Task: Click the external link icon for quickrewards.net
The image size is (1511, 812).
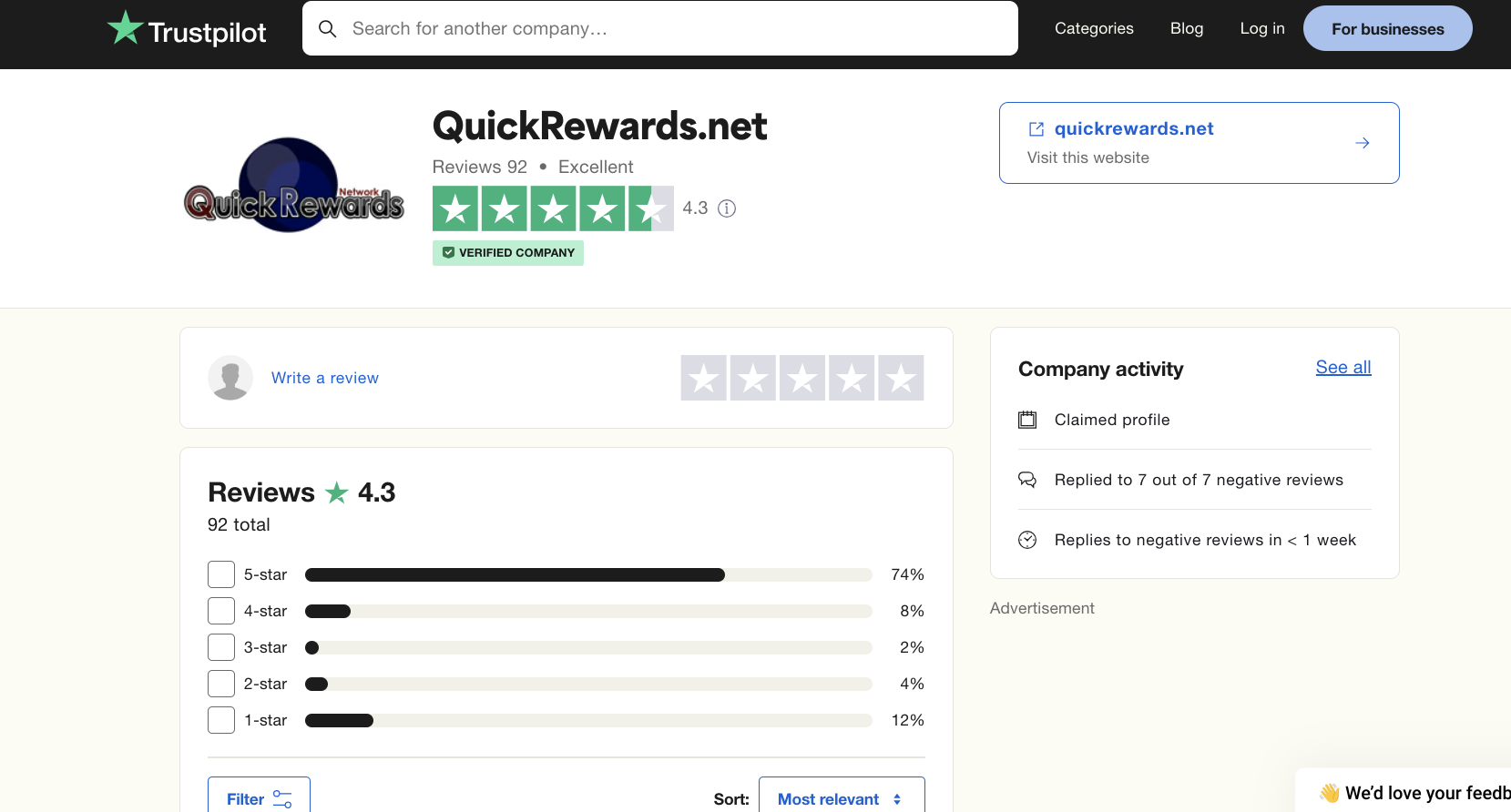Action: (1036, 129)
